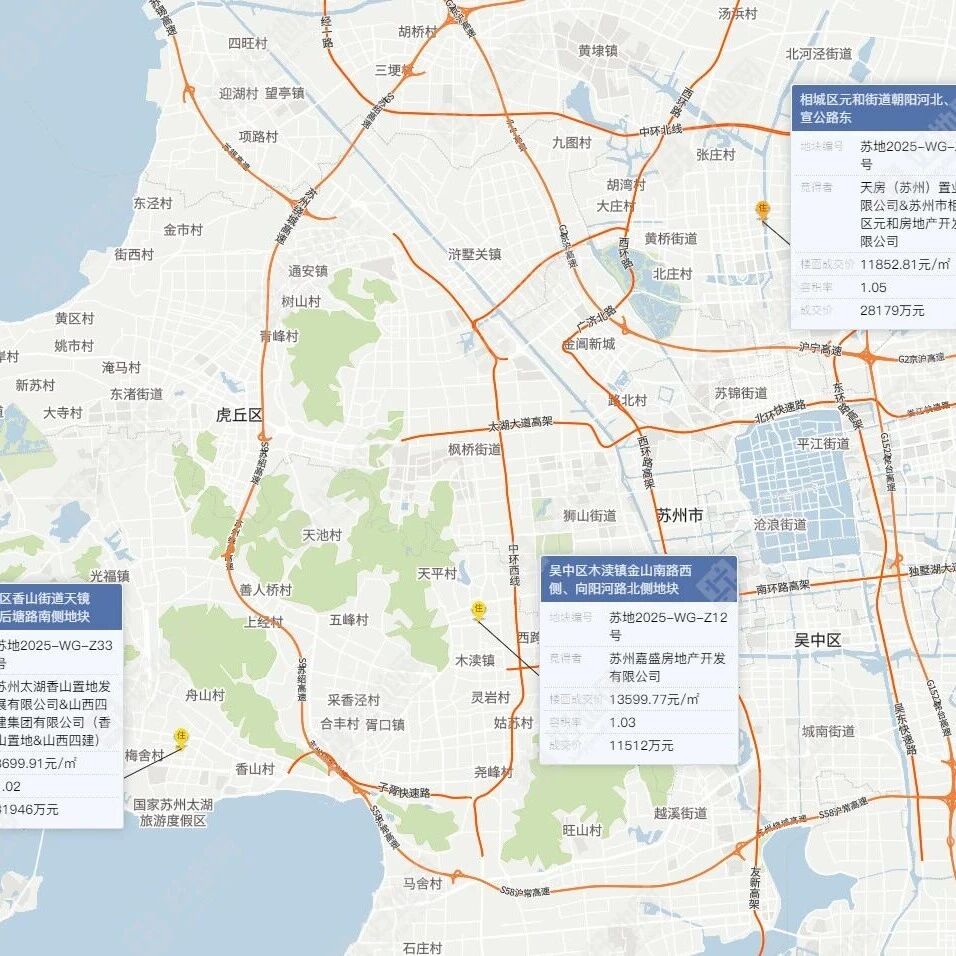This screenshot has height=956, width=956.
Task: Select the winner 苏州嘉盛房地产开发有限公司
Action: point(667,667)
